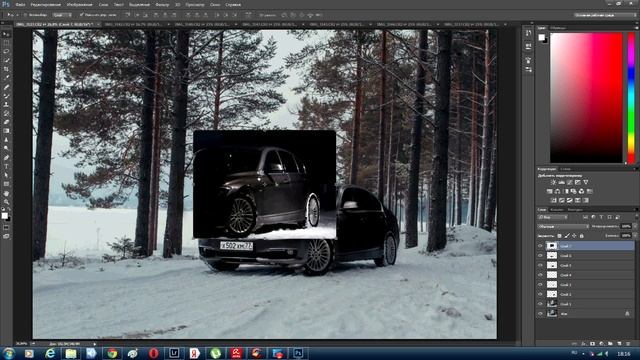The width and height of the screenshot is (640, 360).
Task: Select the Pen tool
Action: (x=6, y=158)
